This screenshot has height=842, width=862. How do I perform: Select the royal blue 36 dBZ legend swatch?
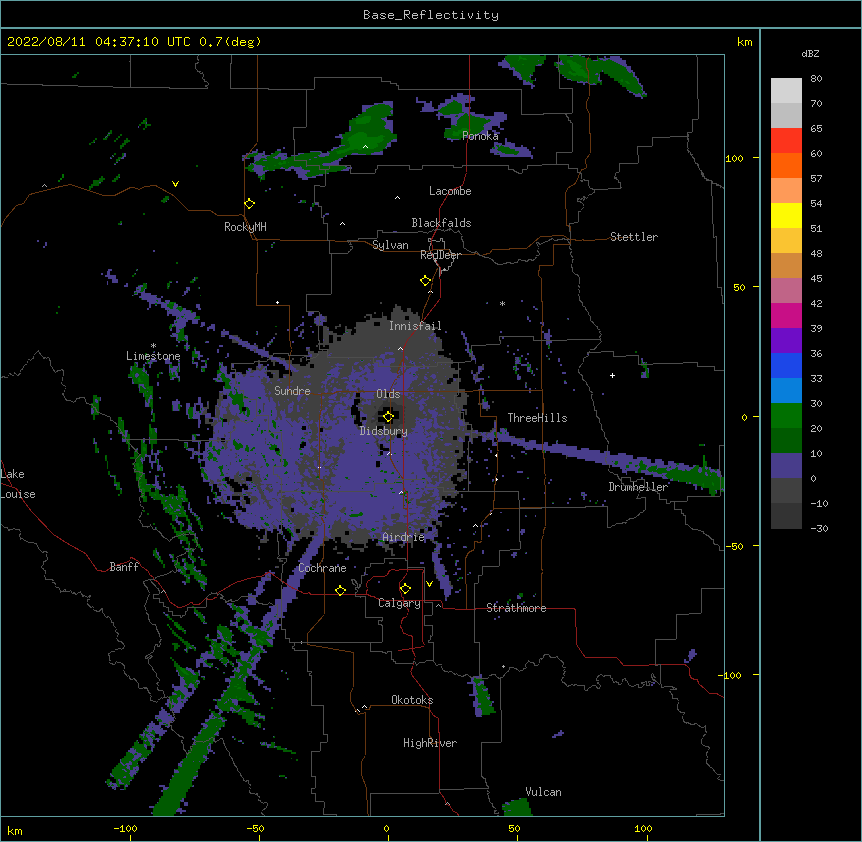(786, 365)
